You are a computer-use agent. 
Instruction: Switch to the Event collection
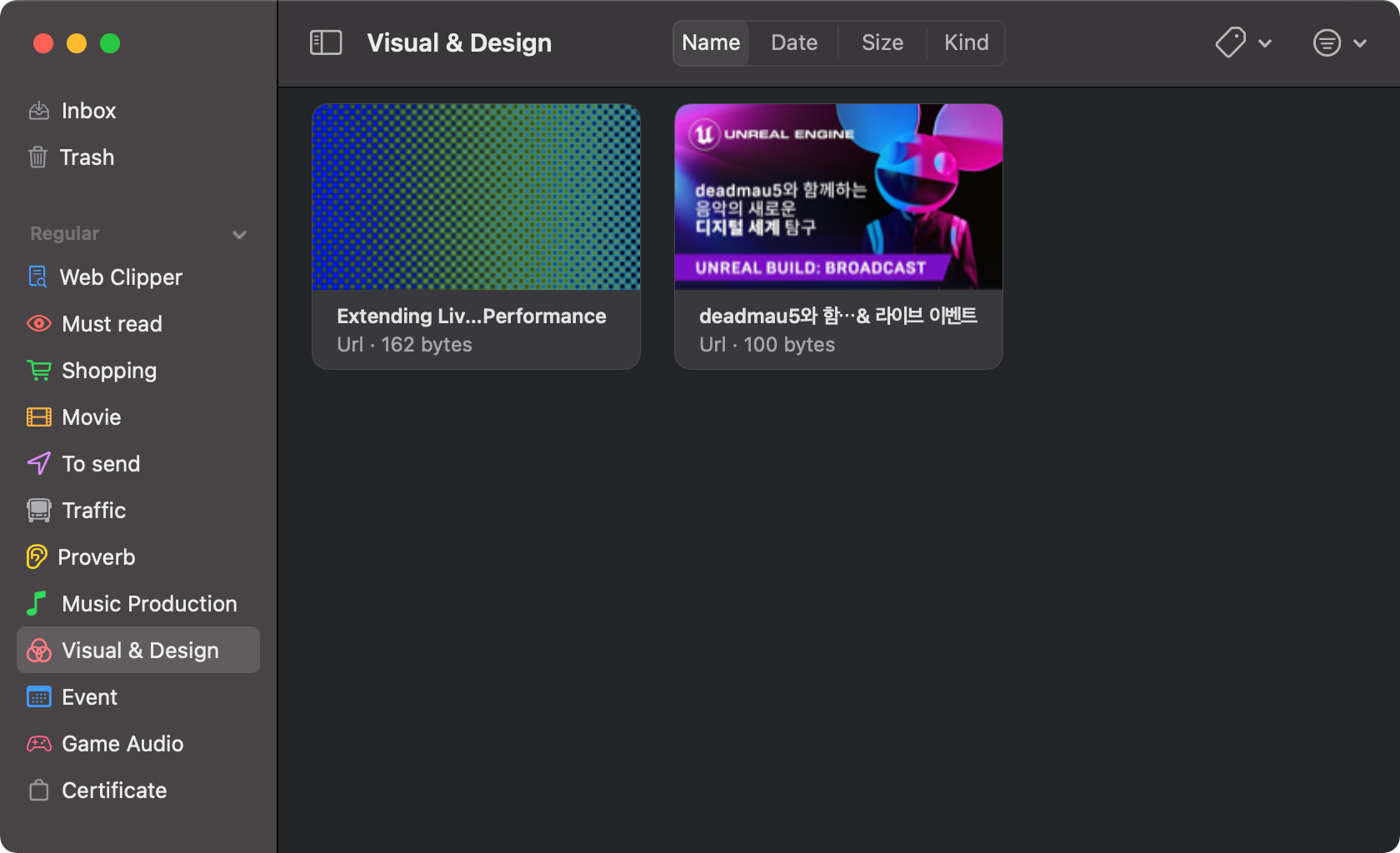138,697
